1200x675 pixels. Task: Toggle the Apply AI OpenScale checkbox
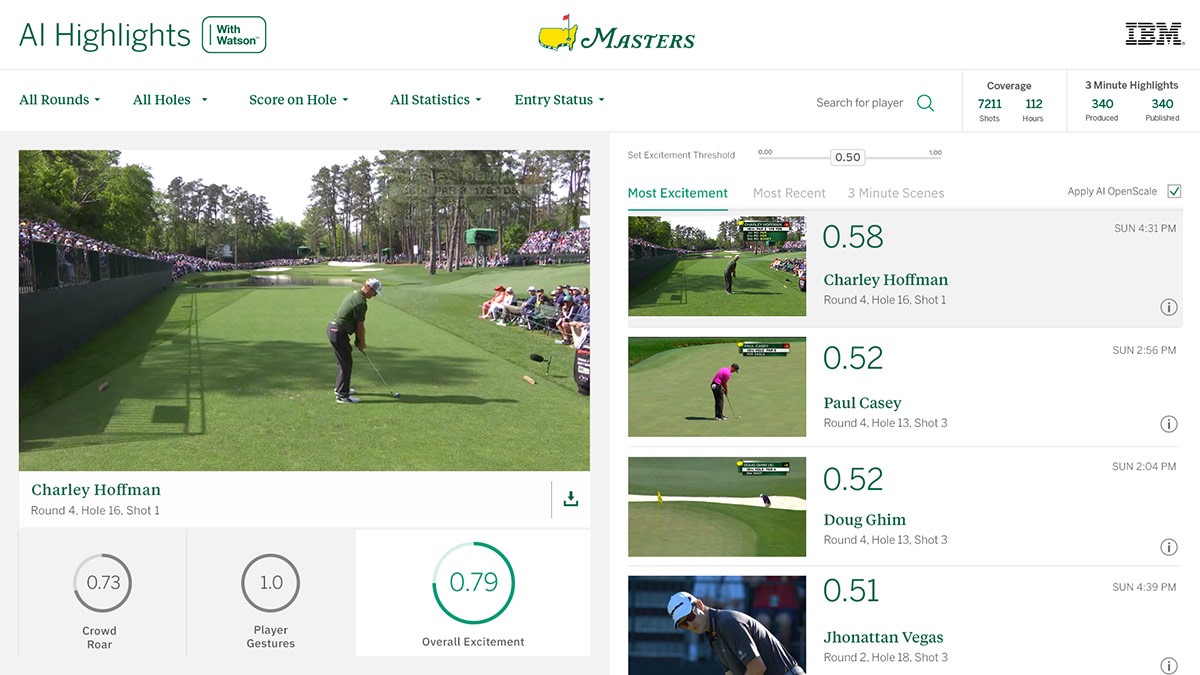tap(1174, 191)
